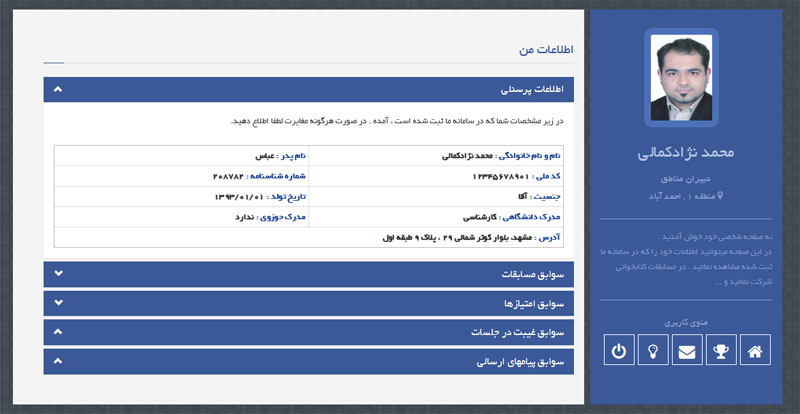Screen dimensions: 800x414
Task: Click the آدرس row in the info table
Action: [x=470, y=238]
